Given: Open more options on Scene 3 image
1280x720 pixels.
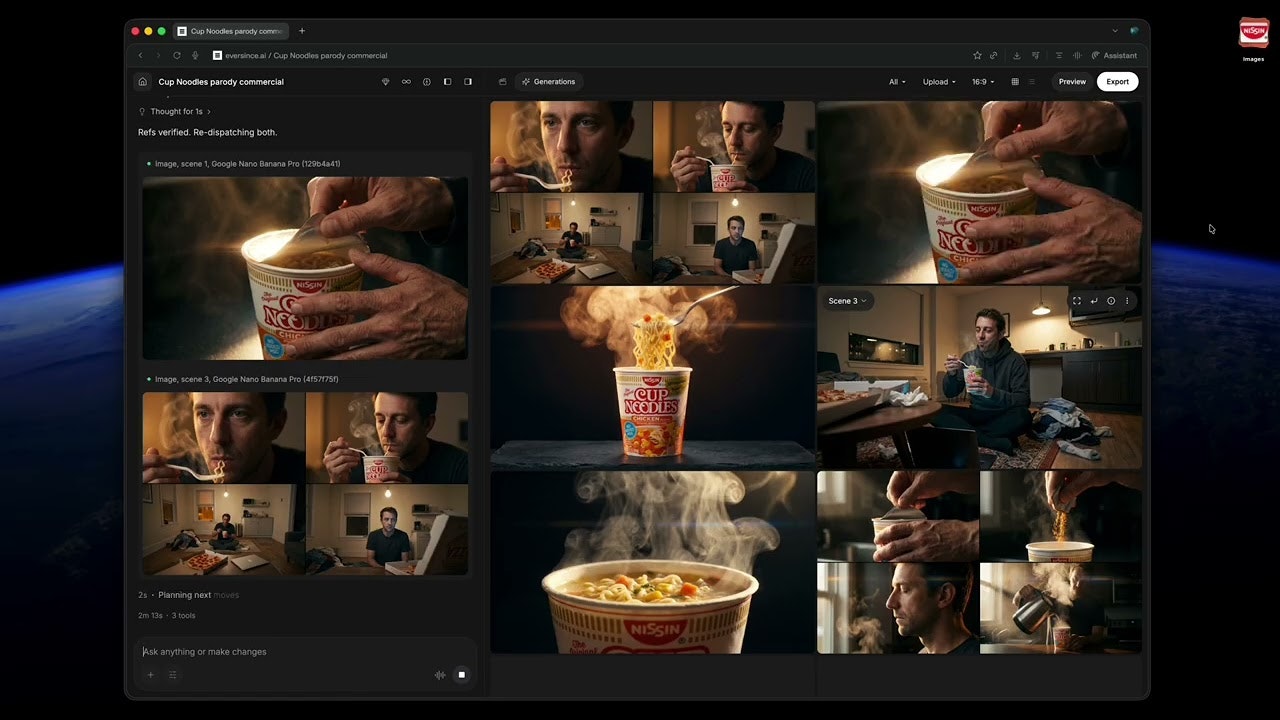Looking at the screenshot, I should pyautogui.click(x=1127, y=301).
